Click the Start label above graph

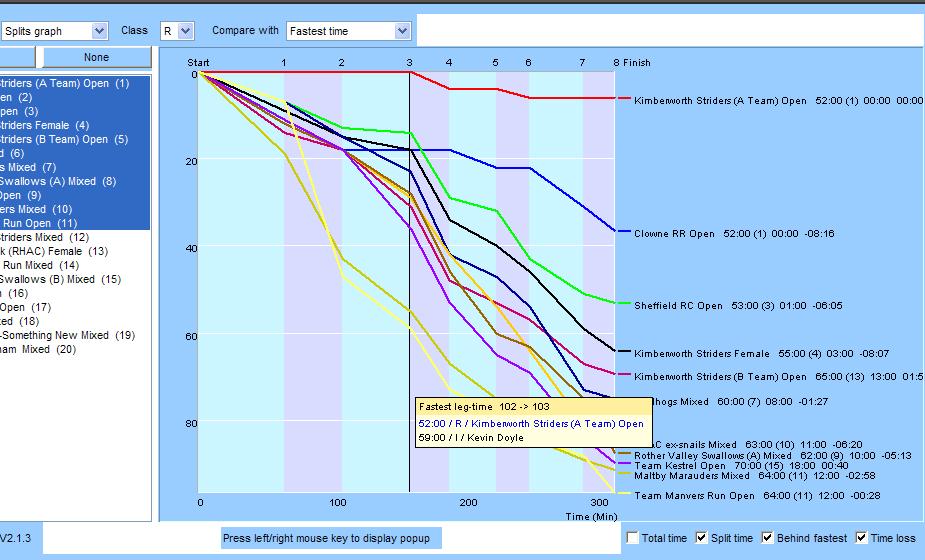tap(199, 63)
